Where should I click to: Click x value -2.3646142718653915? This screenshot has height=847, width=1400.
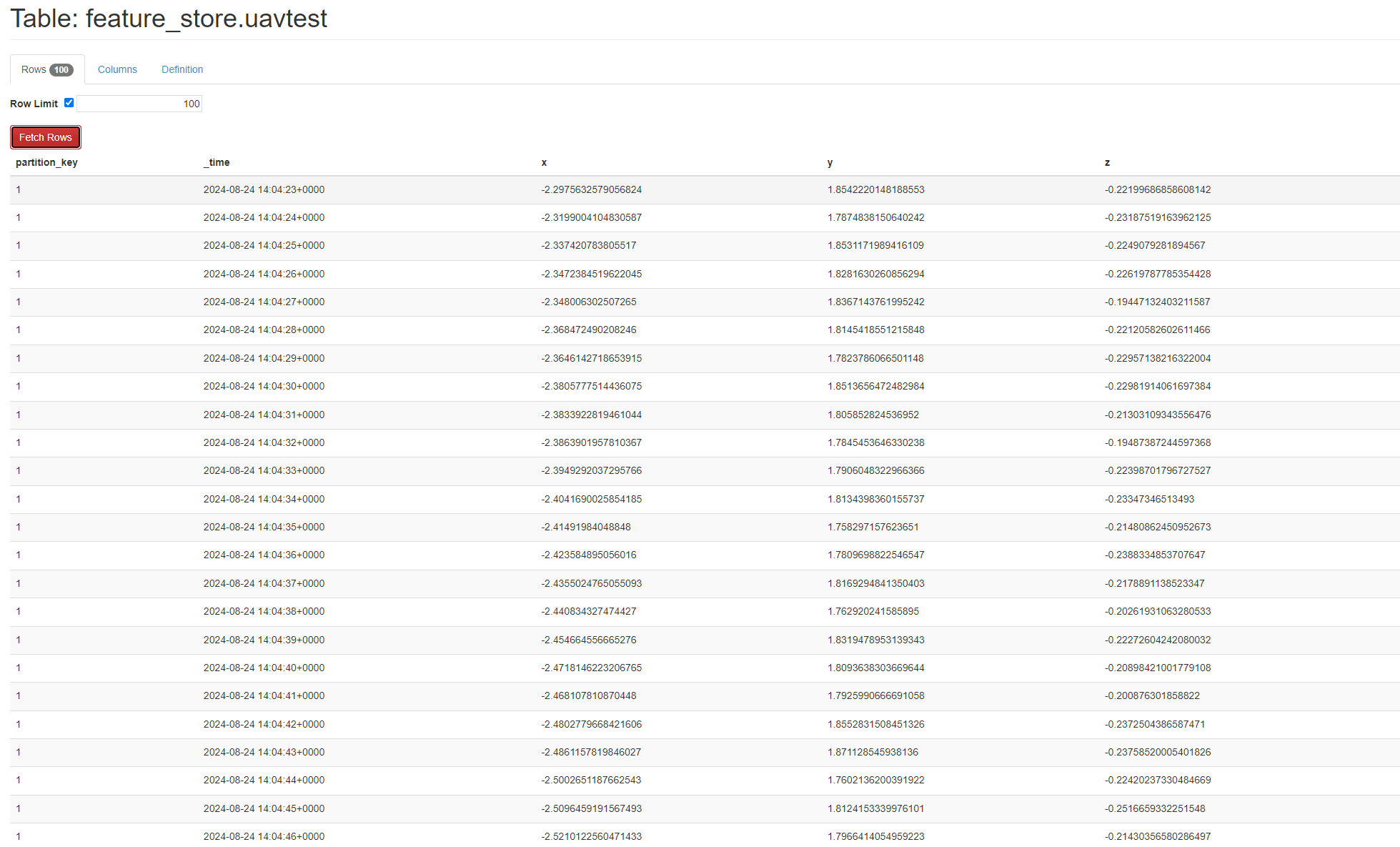[x=591, y=358]
